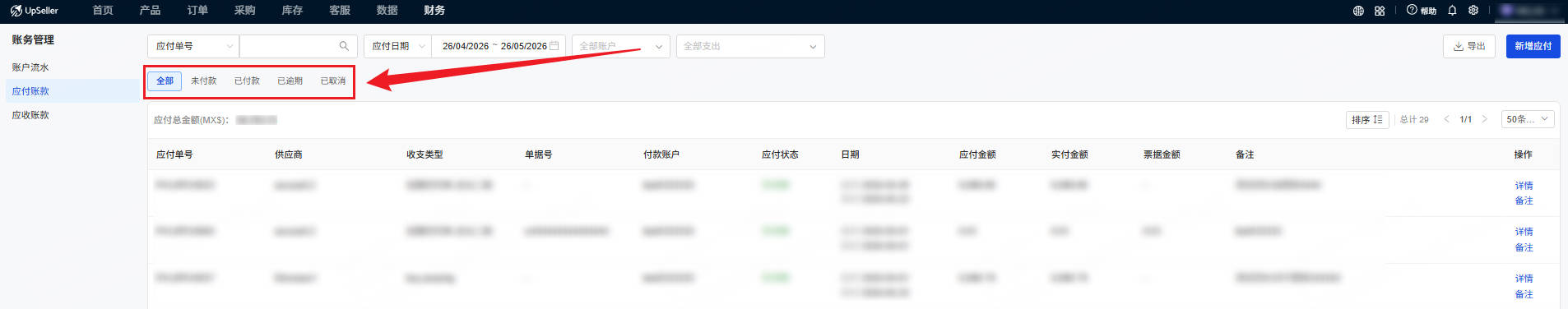Open 库存 menu
The height and width of the screenshot is (309, 1568).
292,11
